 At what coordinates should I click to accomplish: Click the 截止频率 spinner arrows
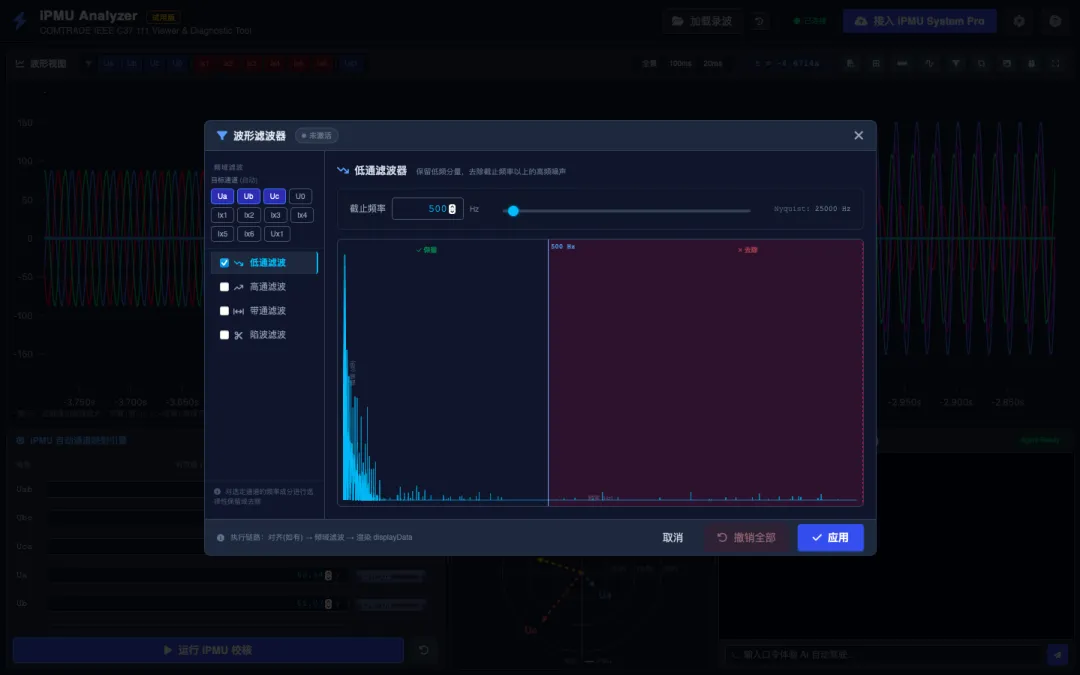(x=452, y=209)
